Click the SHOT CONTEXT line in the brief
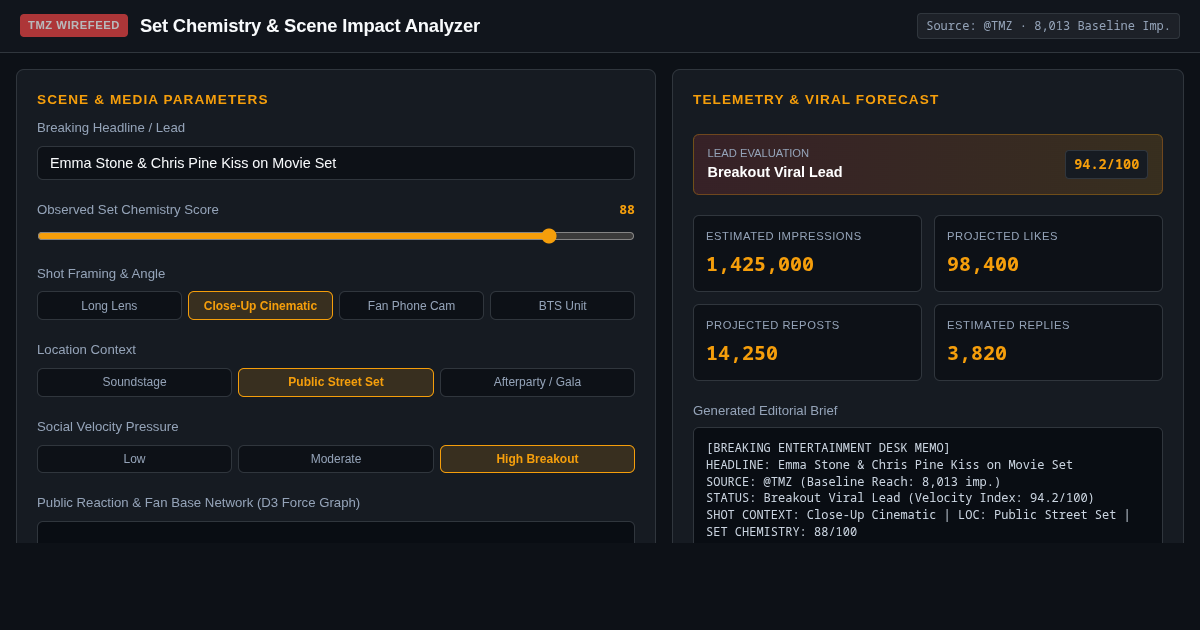Viewport: 1200px width, 630px height. [918, 515]
